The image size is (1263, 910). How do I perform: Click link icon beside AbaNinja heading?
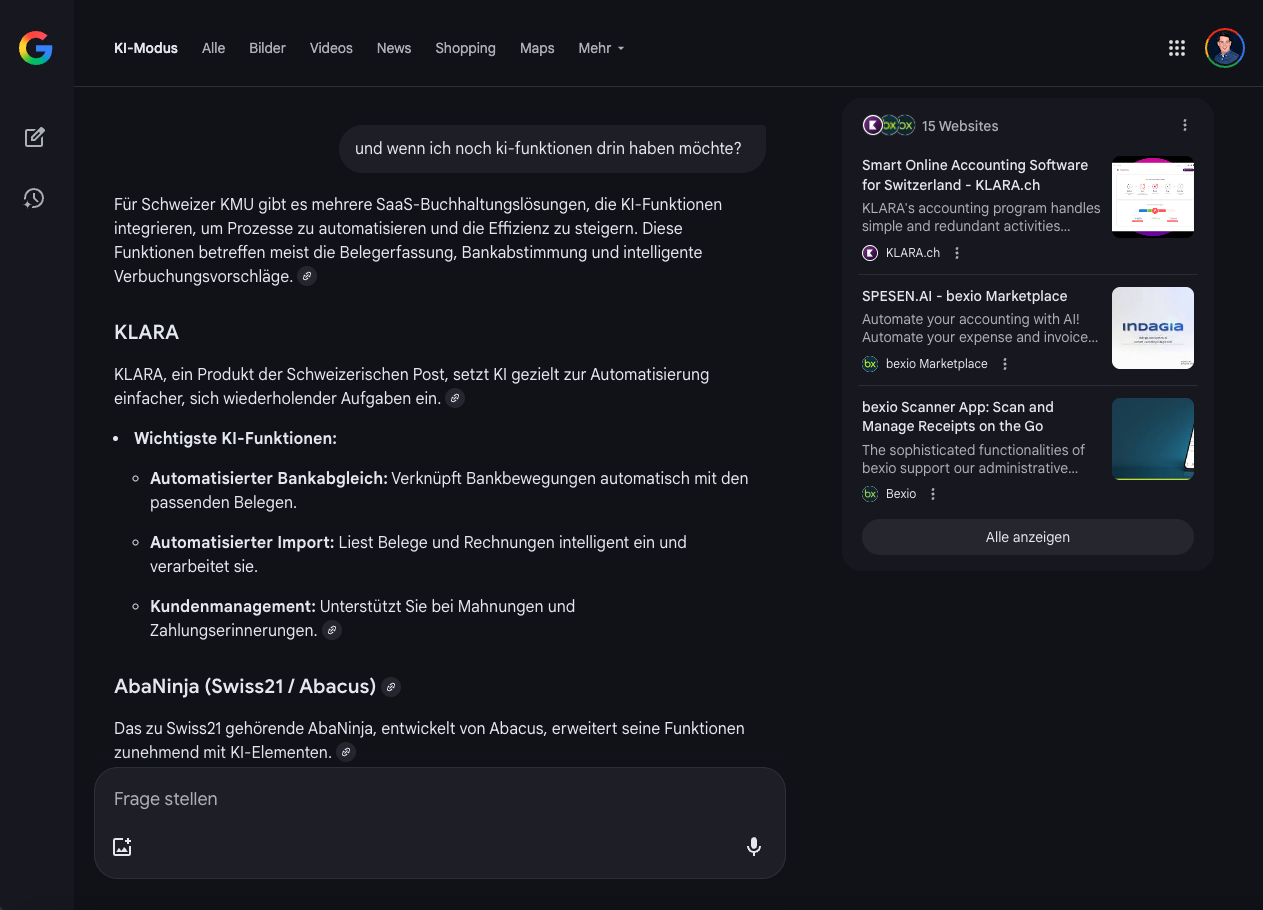tap(391, 687)
